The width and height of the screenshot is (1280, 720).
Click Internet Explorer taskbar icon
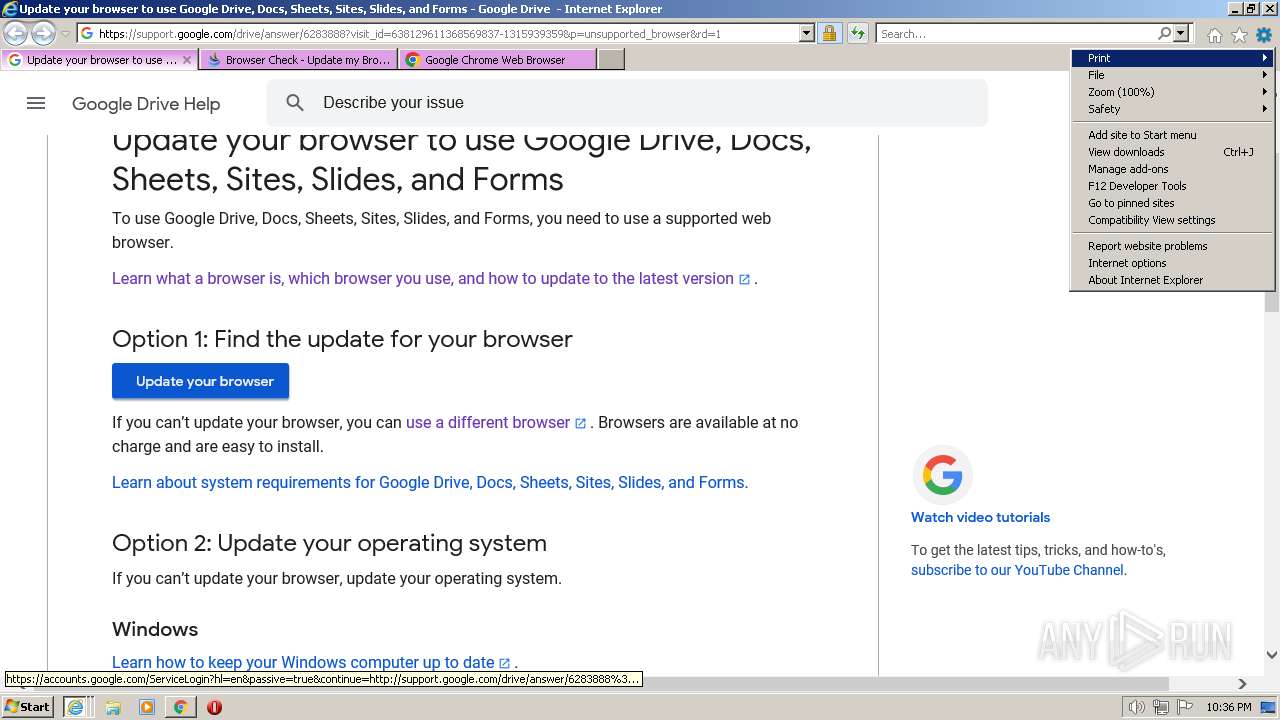tap(75, 707)
